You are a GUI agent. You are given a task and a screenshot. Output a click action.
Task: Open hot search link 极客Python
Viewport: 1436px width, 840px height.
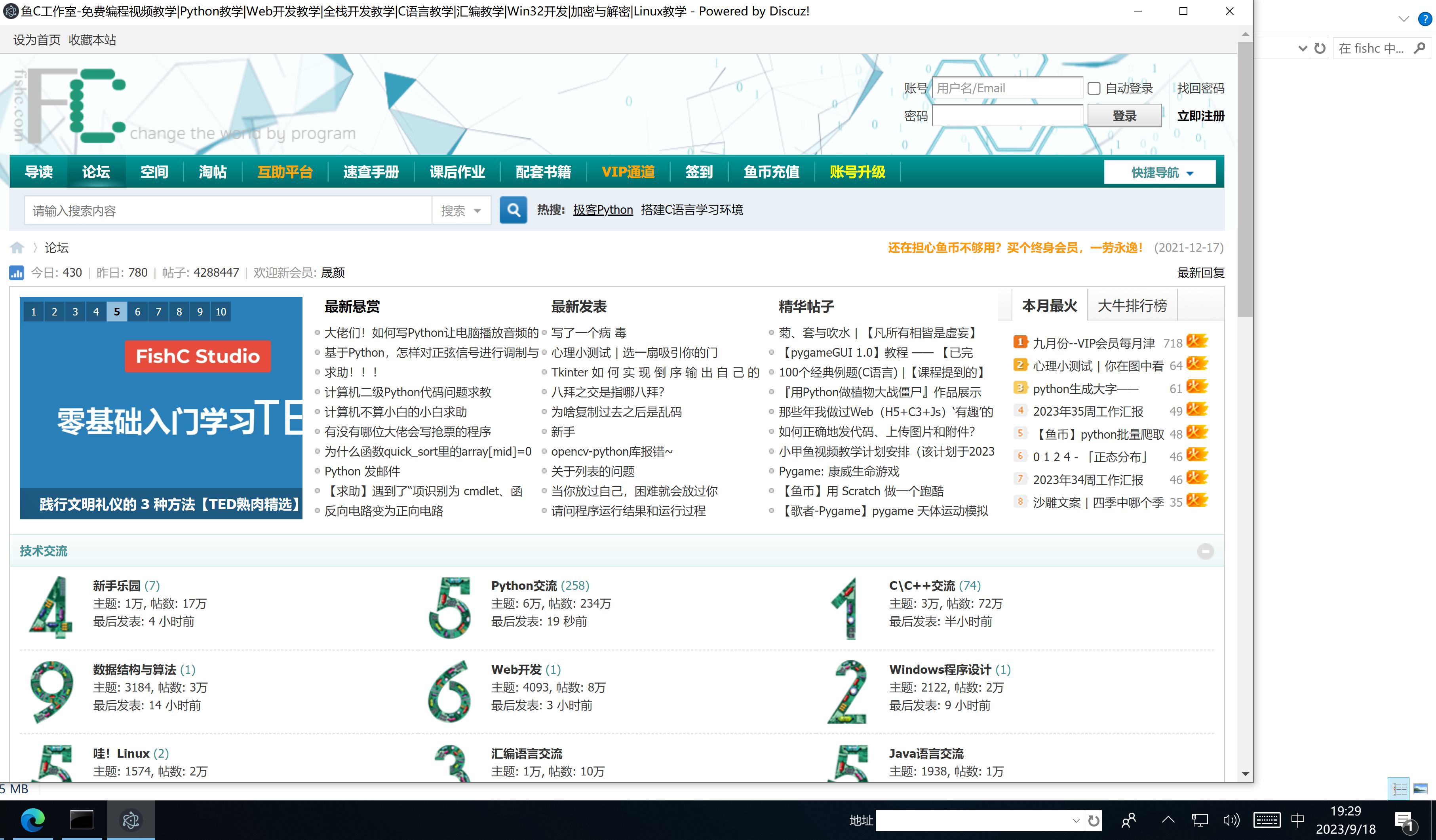(603, 210)
